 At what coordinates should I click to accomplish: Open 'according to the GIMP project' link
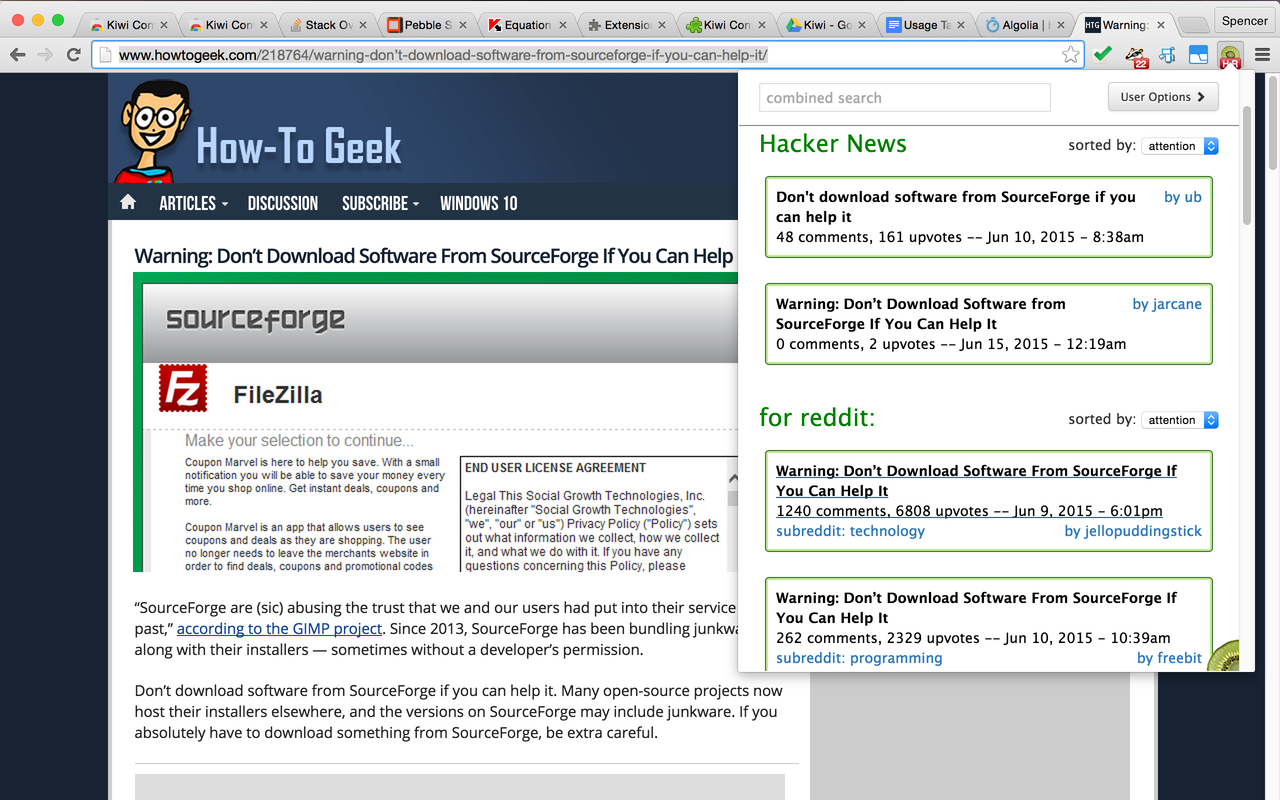pyautogui.click(x=280, y=629)
